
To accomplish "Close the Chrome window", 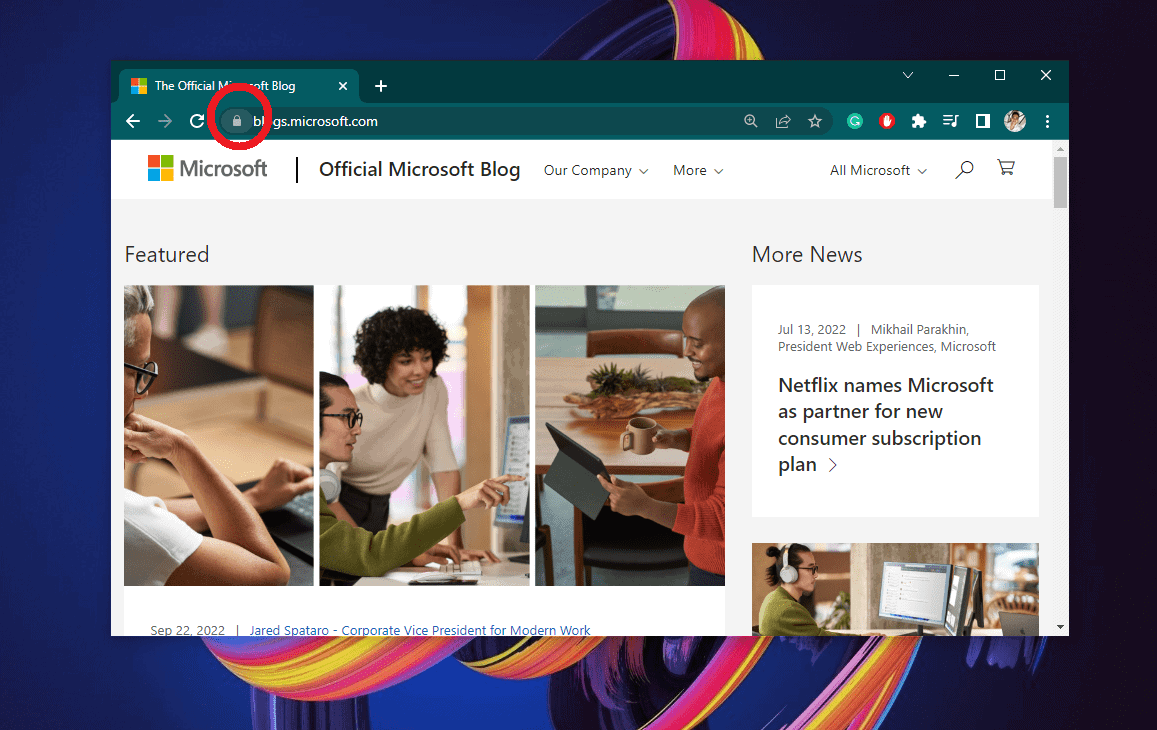I will (x=1046, y=75).
